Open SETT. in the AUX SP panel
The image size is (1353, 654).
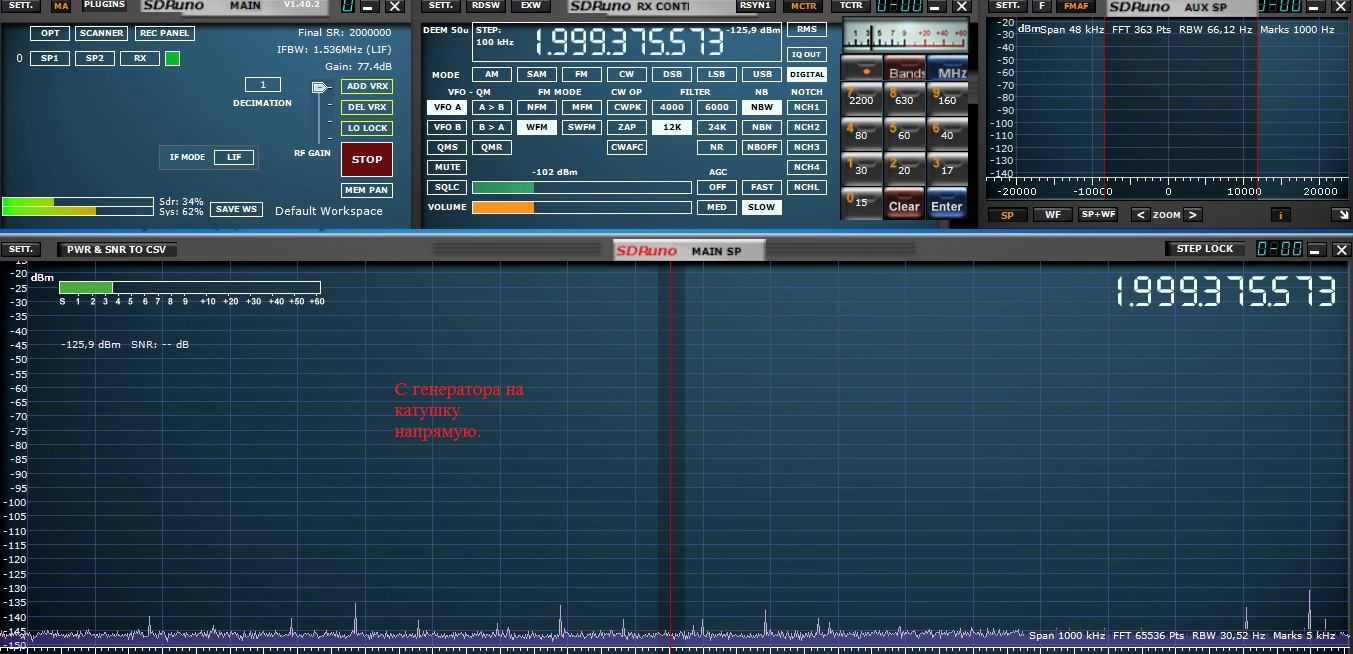point(1007,5)
